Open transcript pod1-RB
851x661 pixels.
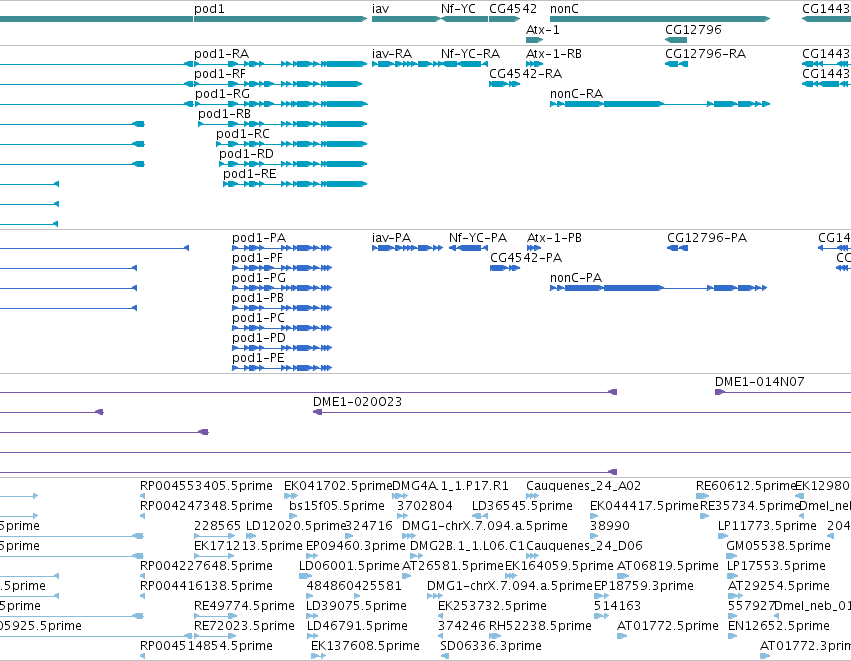[224, 114]
